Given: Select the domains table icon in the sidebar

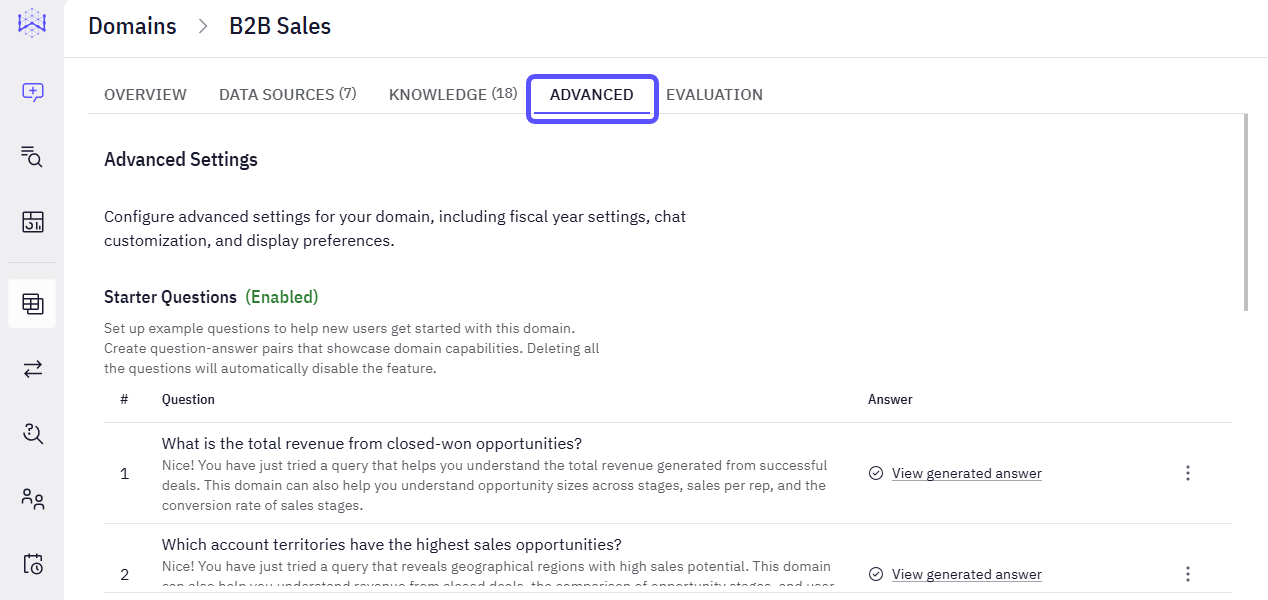Looking at the screenshot, I should click(32, 303).
